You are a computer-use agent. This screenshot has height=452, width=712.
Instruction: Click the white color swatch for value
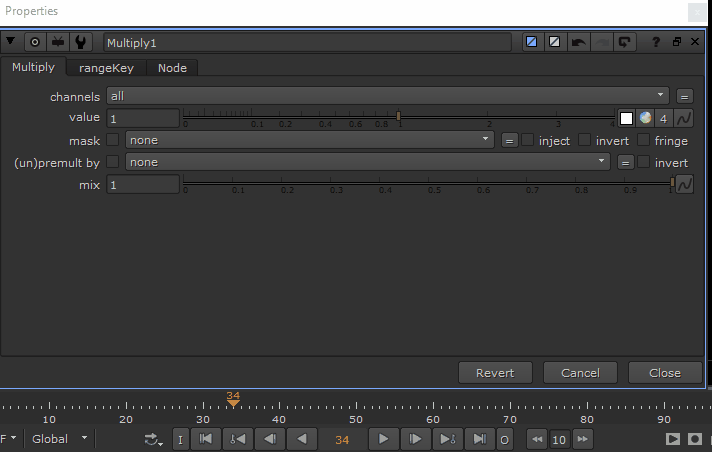point(627,118)
